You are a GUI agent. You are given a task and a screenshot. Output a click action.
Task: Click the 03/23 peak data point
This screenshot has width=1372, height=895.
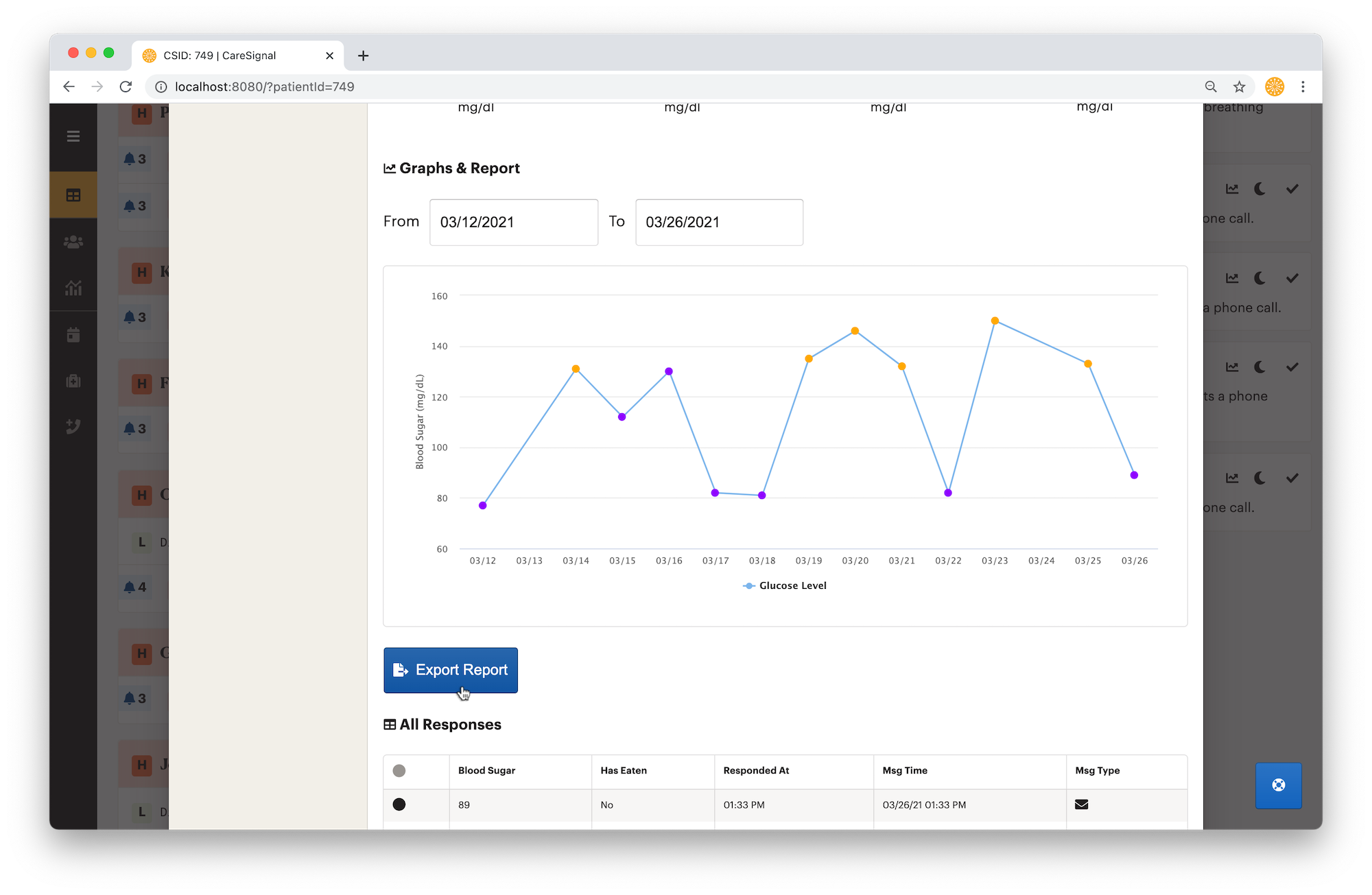click(x=995, y=321)
